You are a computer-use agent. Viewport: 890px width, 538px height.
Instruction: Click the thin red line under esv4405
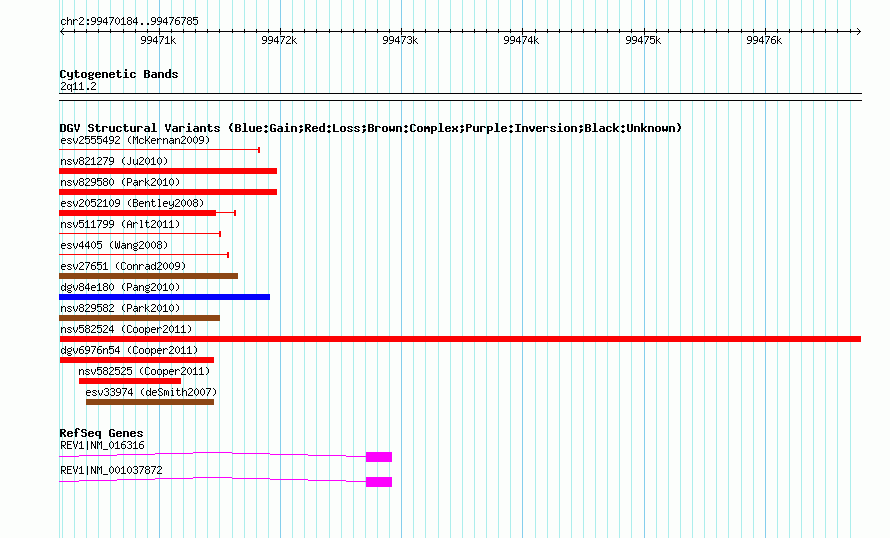pyautogui.click(x=144, y=254)
